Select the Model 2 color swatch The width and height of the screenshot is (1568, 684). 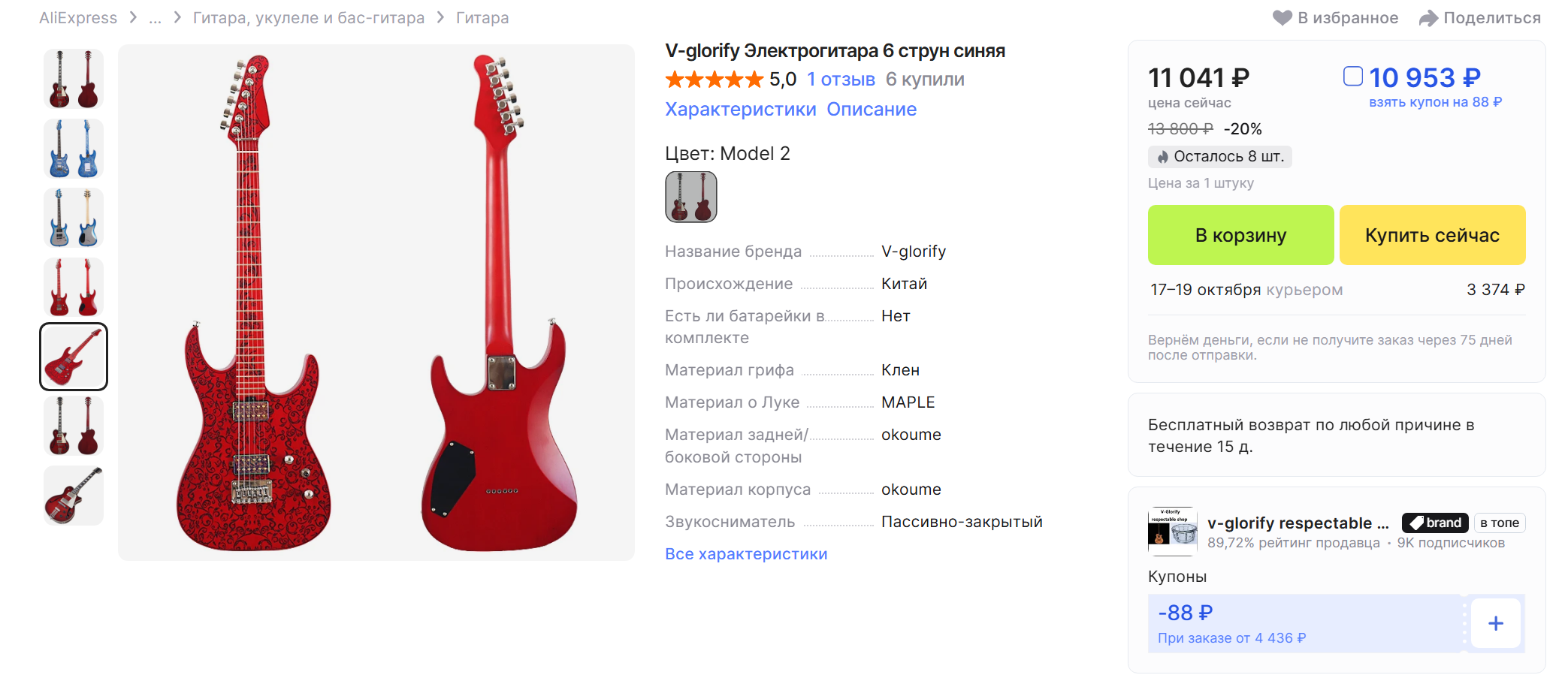[x=691, y=197]
